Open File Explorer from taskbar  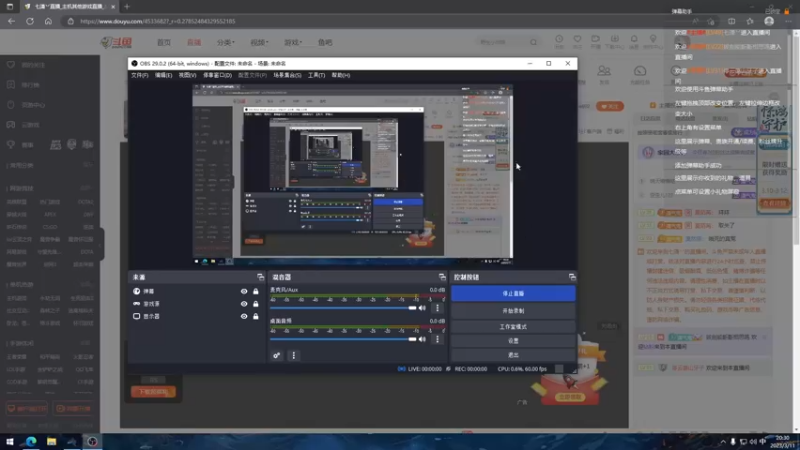coord(51,442)
